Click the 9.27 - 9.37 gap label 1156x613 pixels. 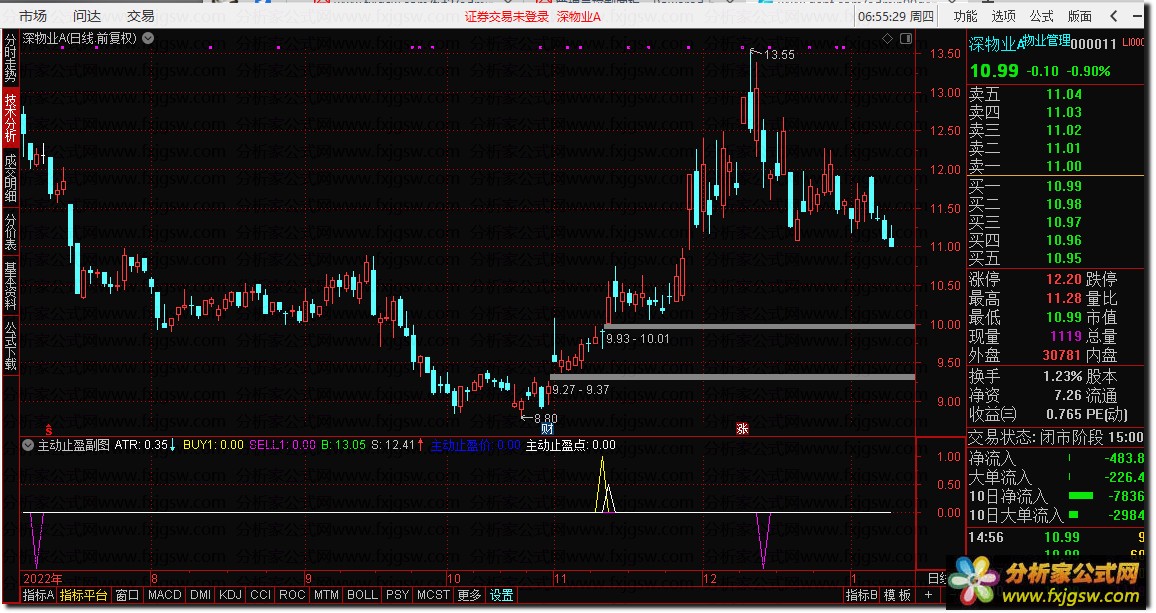(580, 389)
